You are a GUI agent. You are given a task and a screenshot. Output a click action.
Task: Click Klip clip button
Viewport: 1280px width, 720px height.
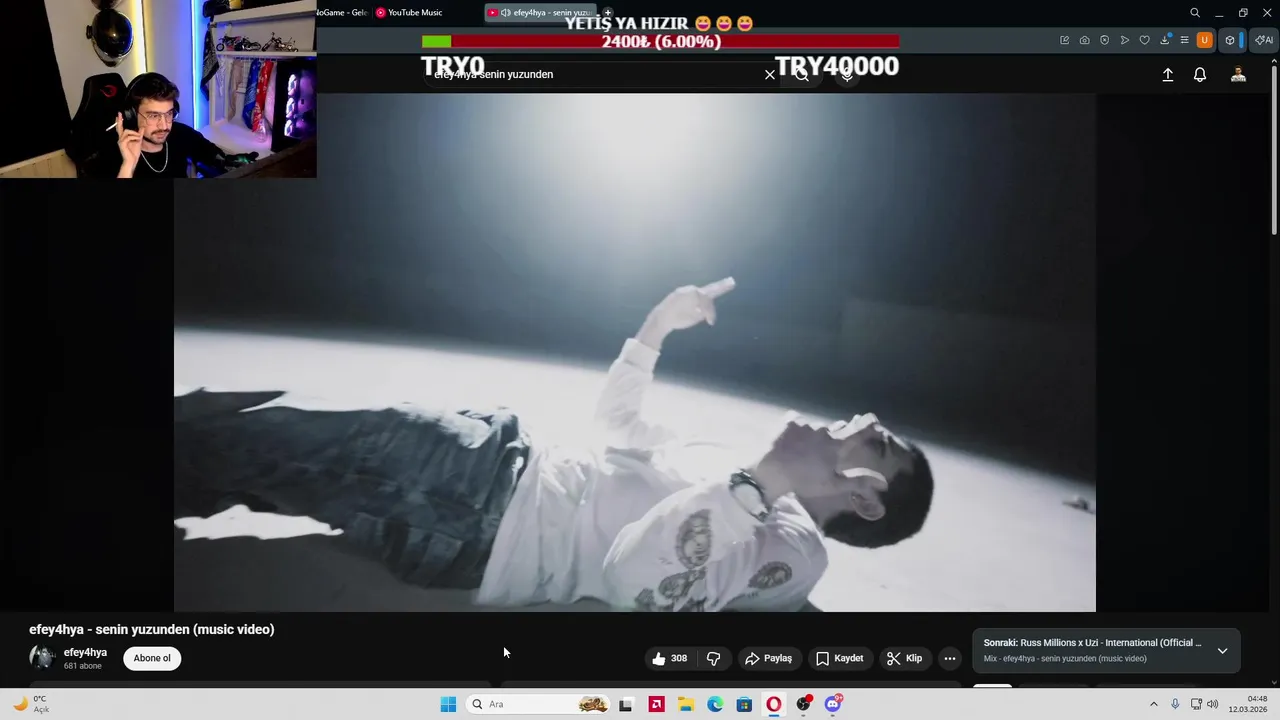point(904,658)
